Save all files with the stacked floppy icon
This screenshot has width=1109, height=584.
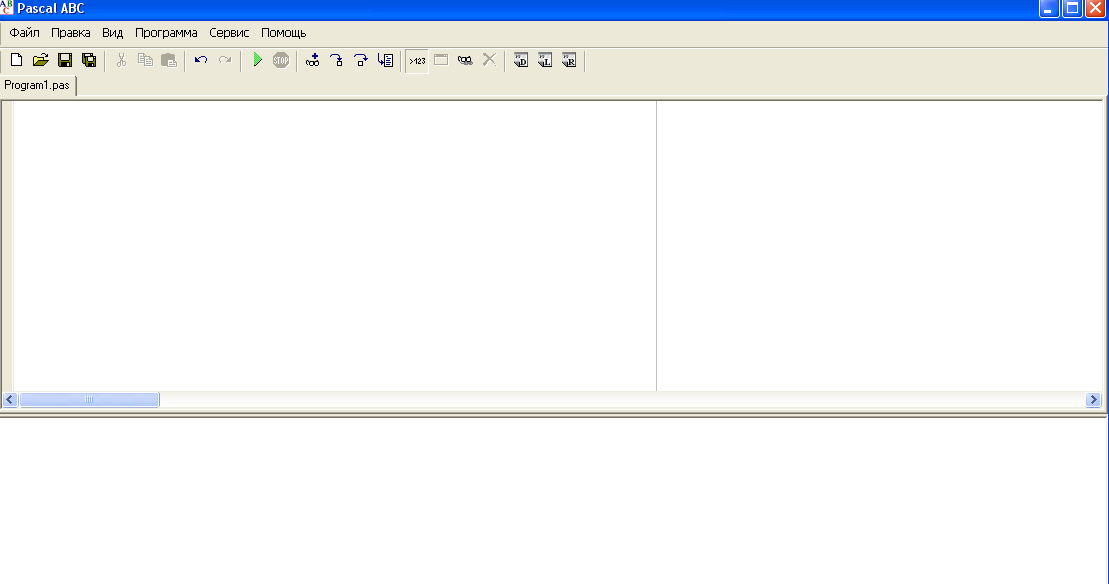(x=88, y=60)
